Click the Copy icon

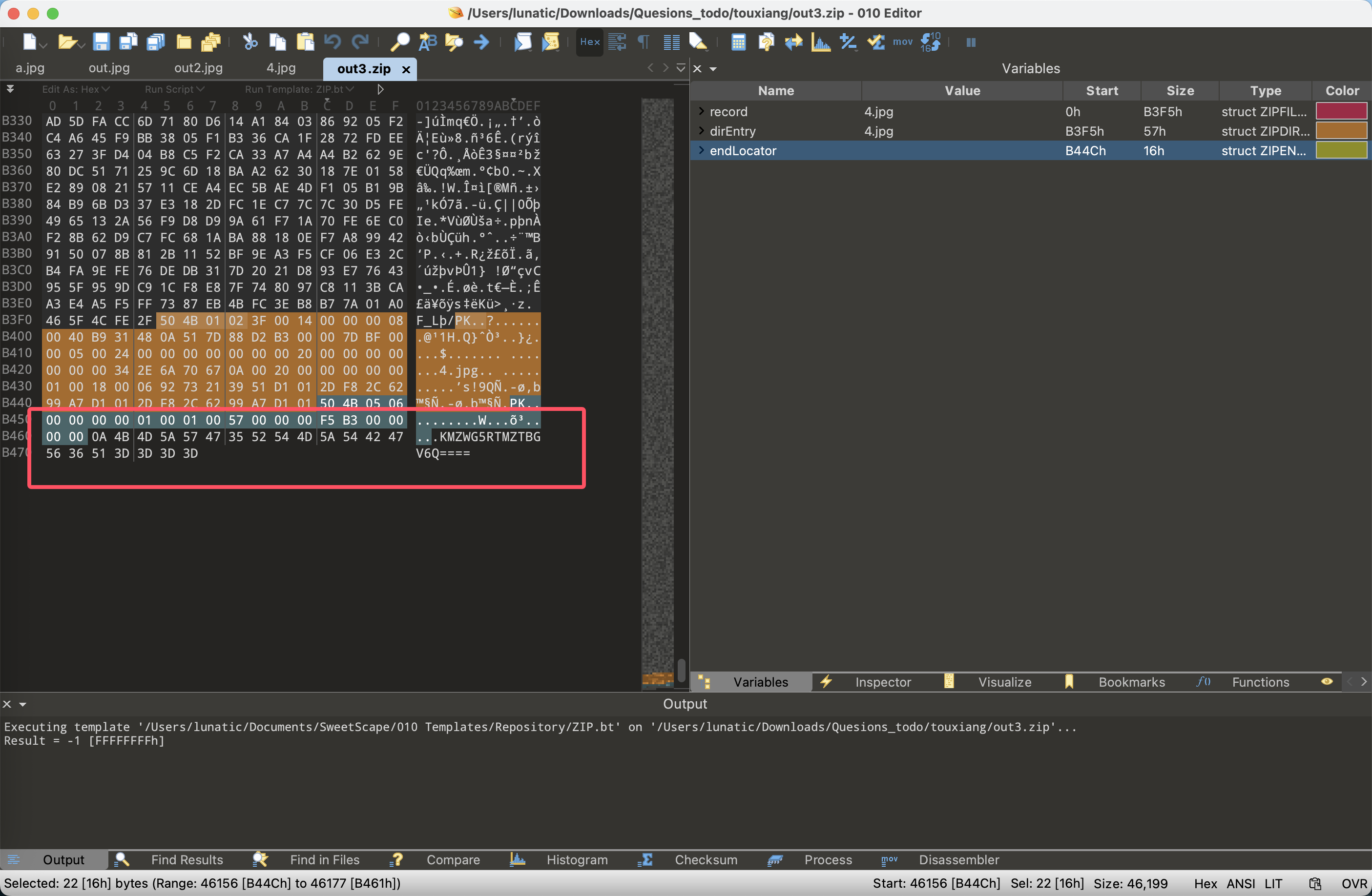click(x=277, y=42)
